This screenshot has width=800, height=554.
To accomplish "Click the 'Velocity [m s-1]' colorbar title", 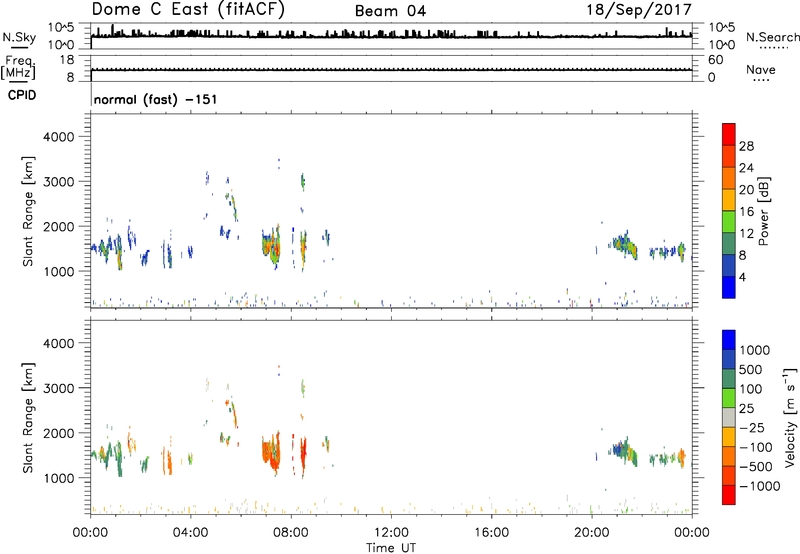I will (x=790, y=417).
